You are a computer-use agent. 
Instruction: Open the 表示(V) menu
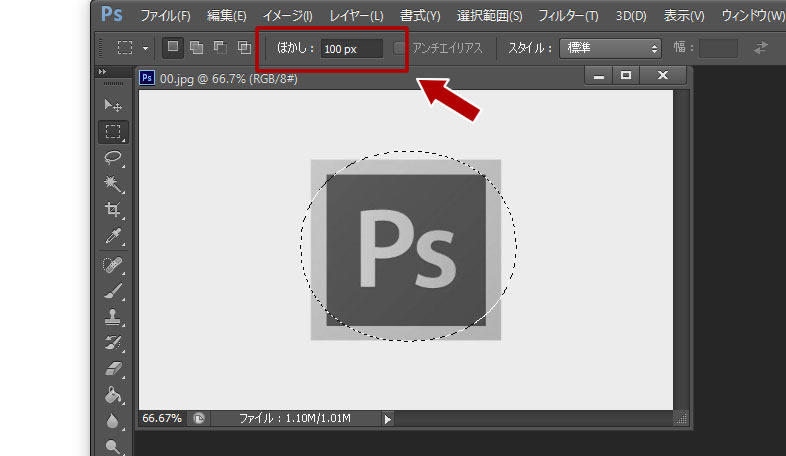[684, 16]
